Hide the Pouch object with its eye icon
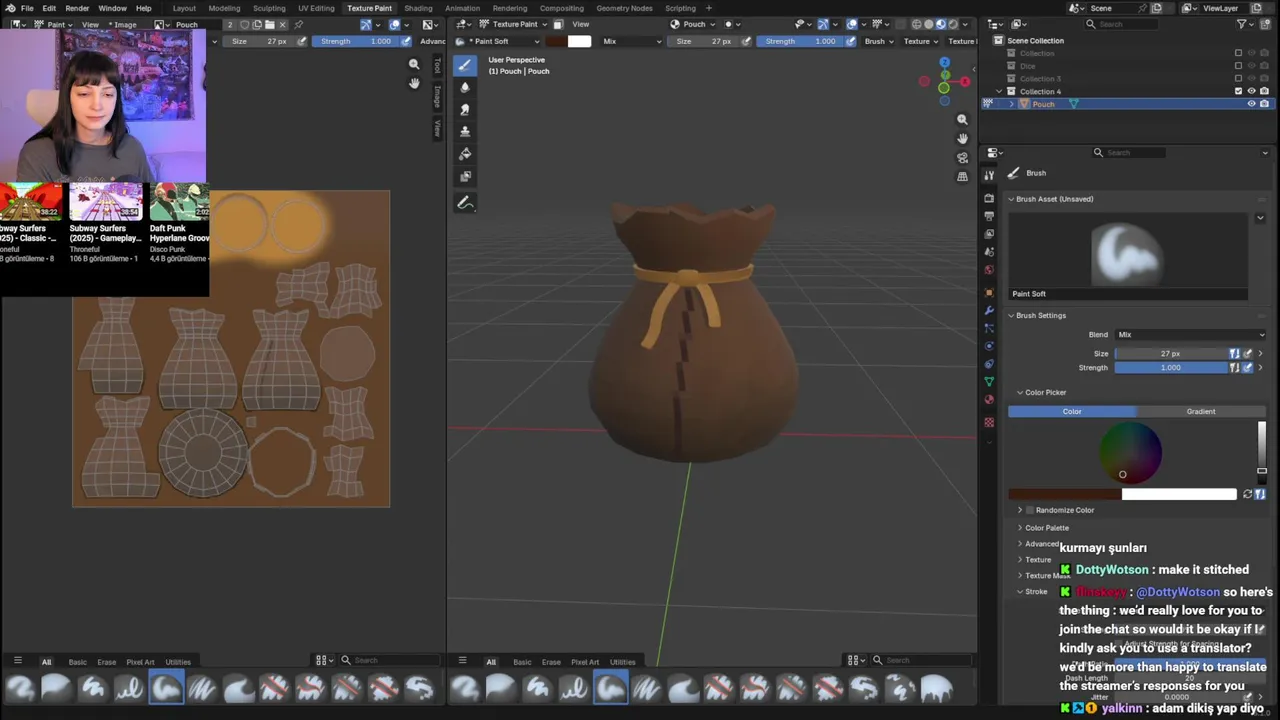This screenshot has width=1280, height=720. tap(1251, 104)
